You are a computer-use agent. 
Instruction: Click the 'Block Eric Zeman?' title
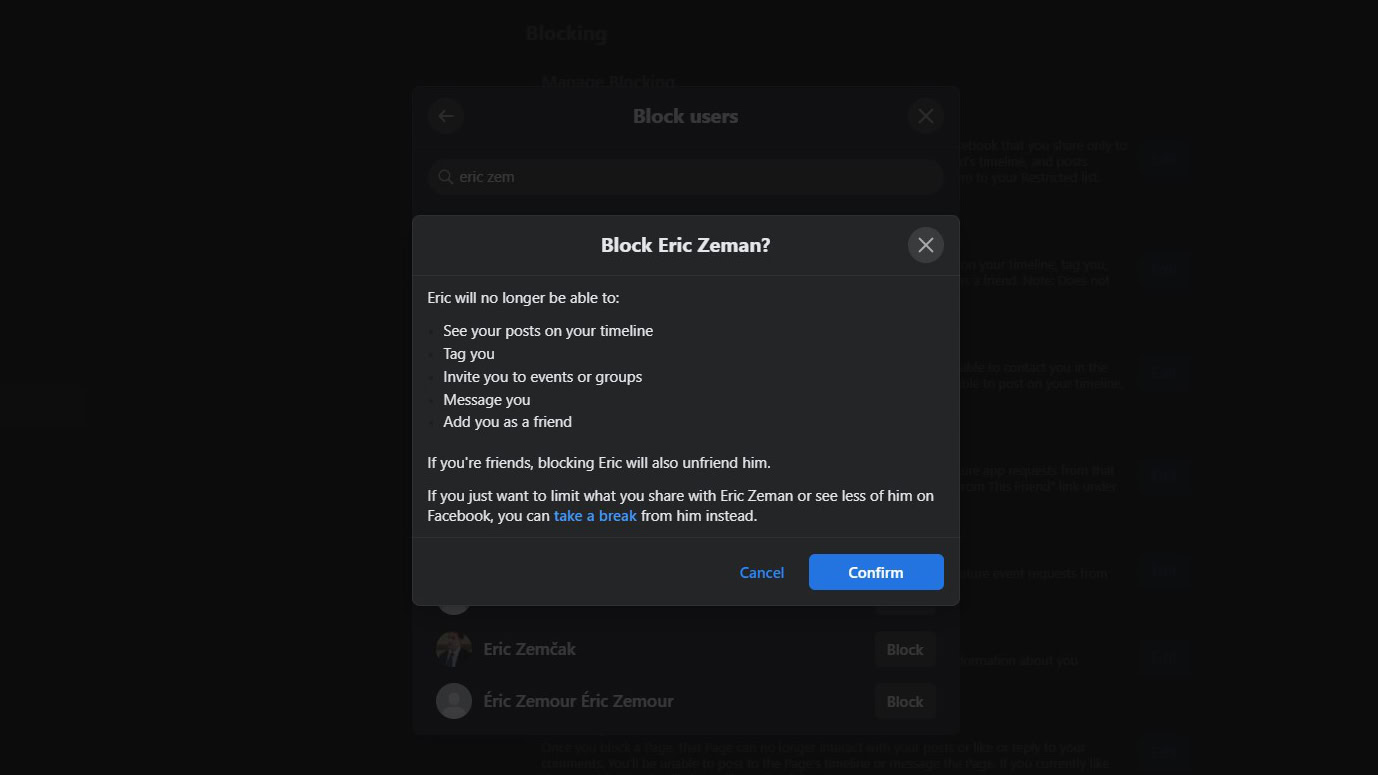(685, 245)
